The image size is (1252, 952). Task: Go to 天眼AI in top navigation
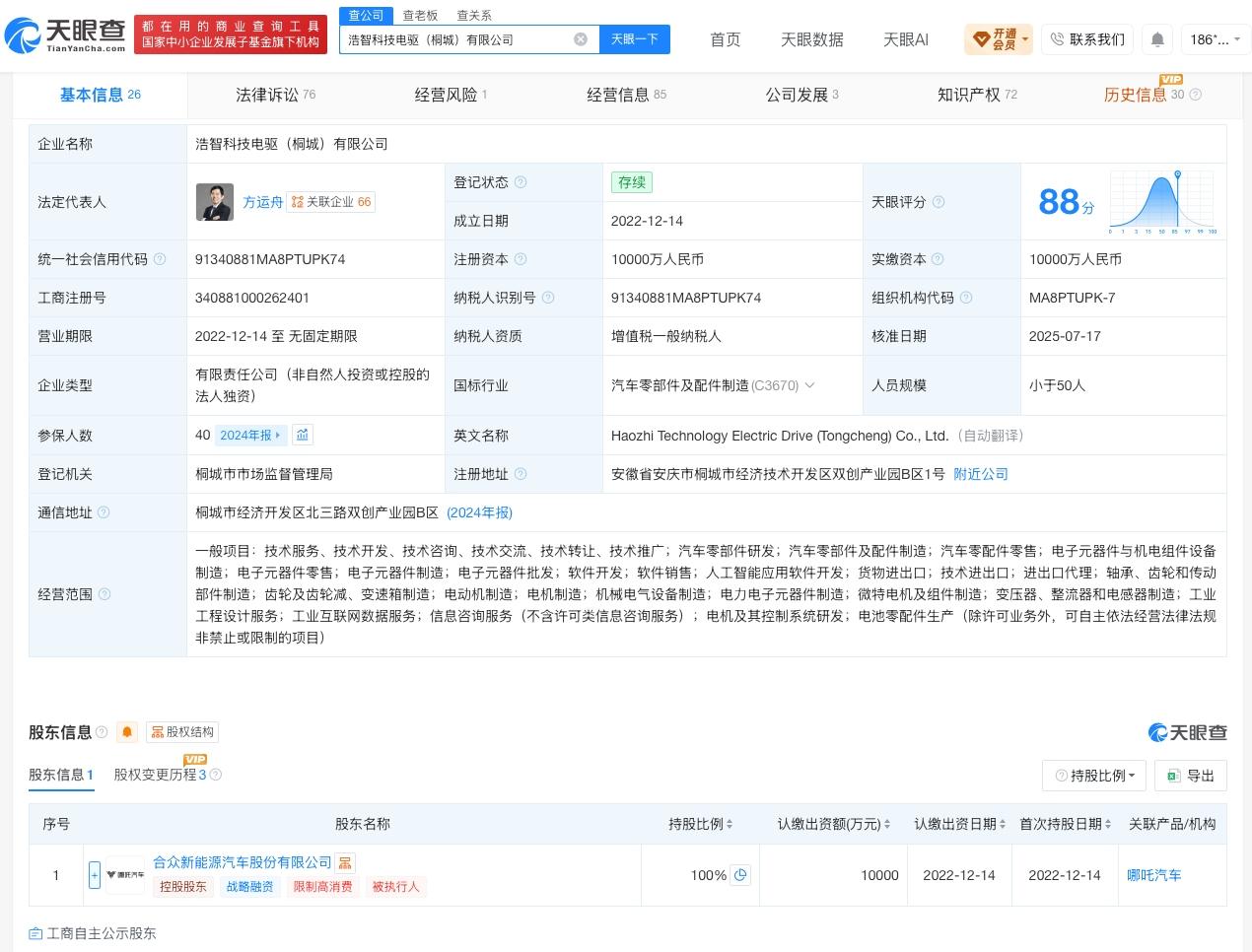click(x=906, y=39)
